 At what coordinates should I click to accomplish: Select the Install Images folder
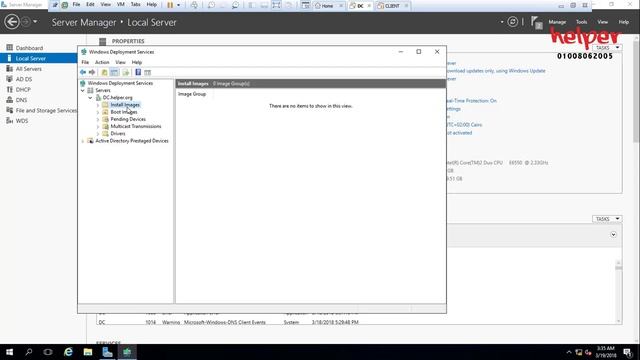[x=125, y=105]
